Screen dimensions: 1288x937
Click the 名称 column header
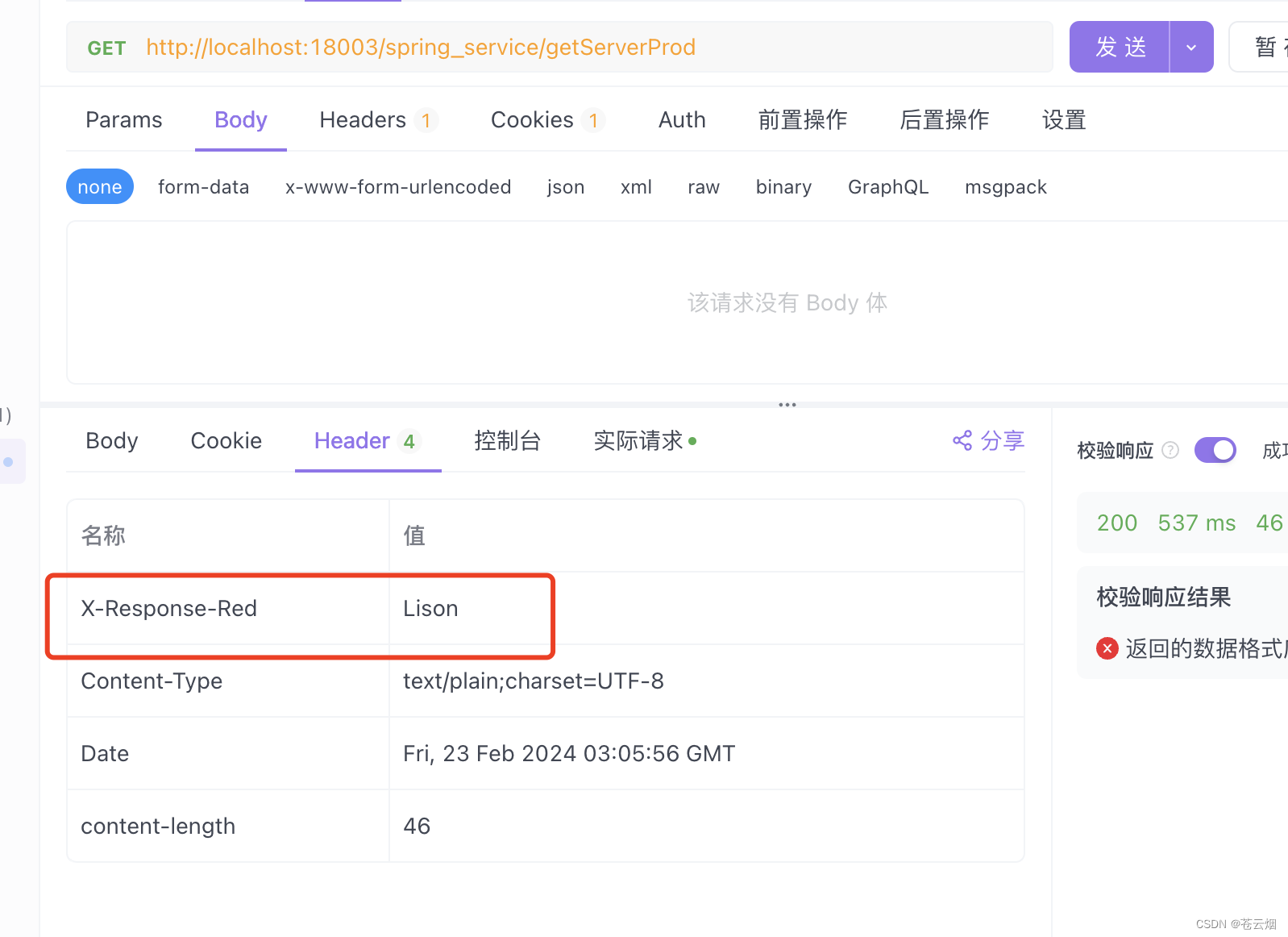point(103,535)
